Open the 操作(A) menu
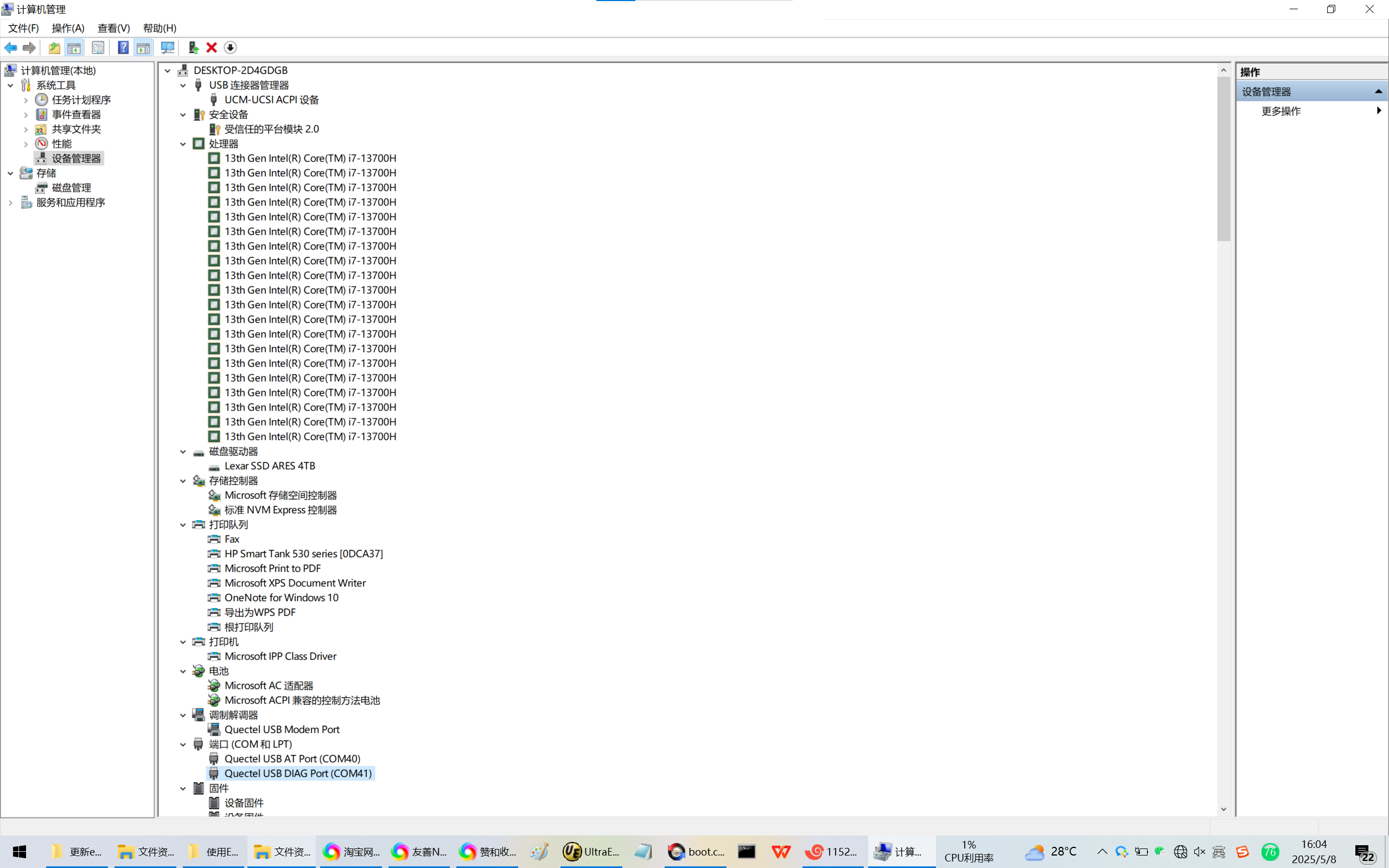1389x868 pixels. click(68, 28)
